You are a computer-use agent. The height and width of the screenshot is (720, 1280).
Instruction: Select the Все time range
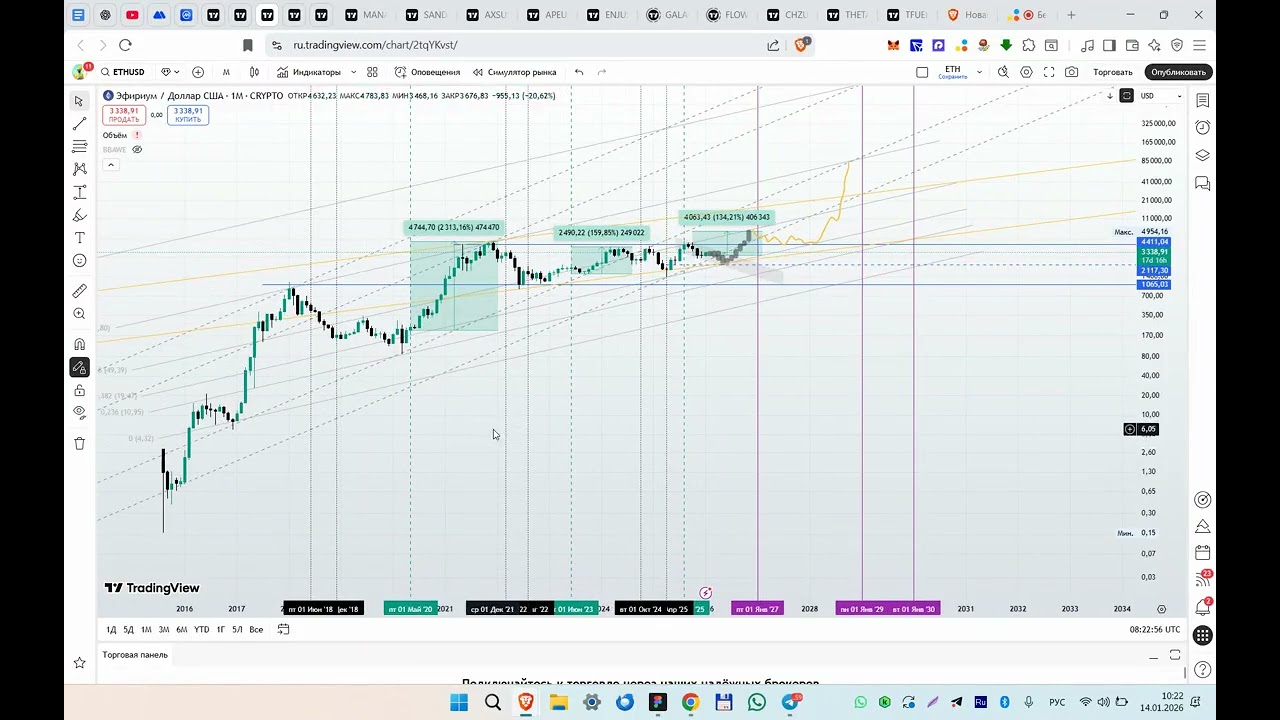(256, 629)
